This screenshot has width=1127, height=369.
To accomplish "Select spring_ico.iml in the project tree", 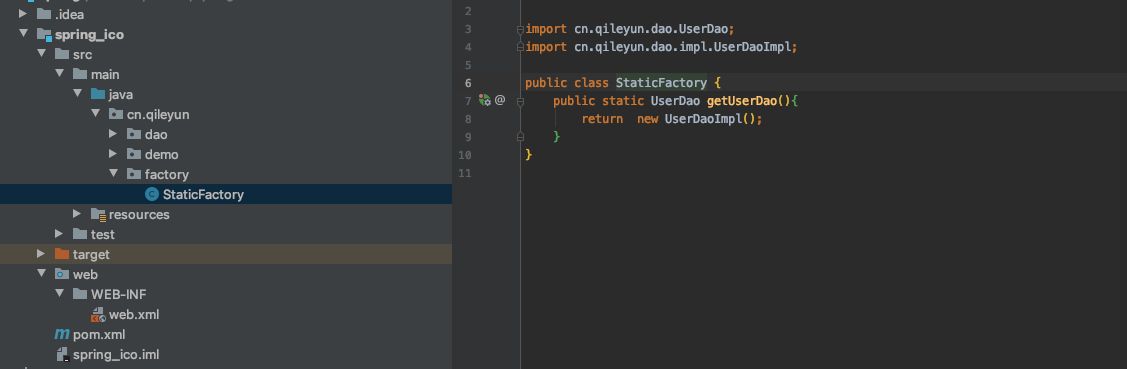I will coord(116,355).
